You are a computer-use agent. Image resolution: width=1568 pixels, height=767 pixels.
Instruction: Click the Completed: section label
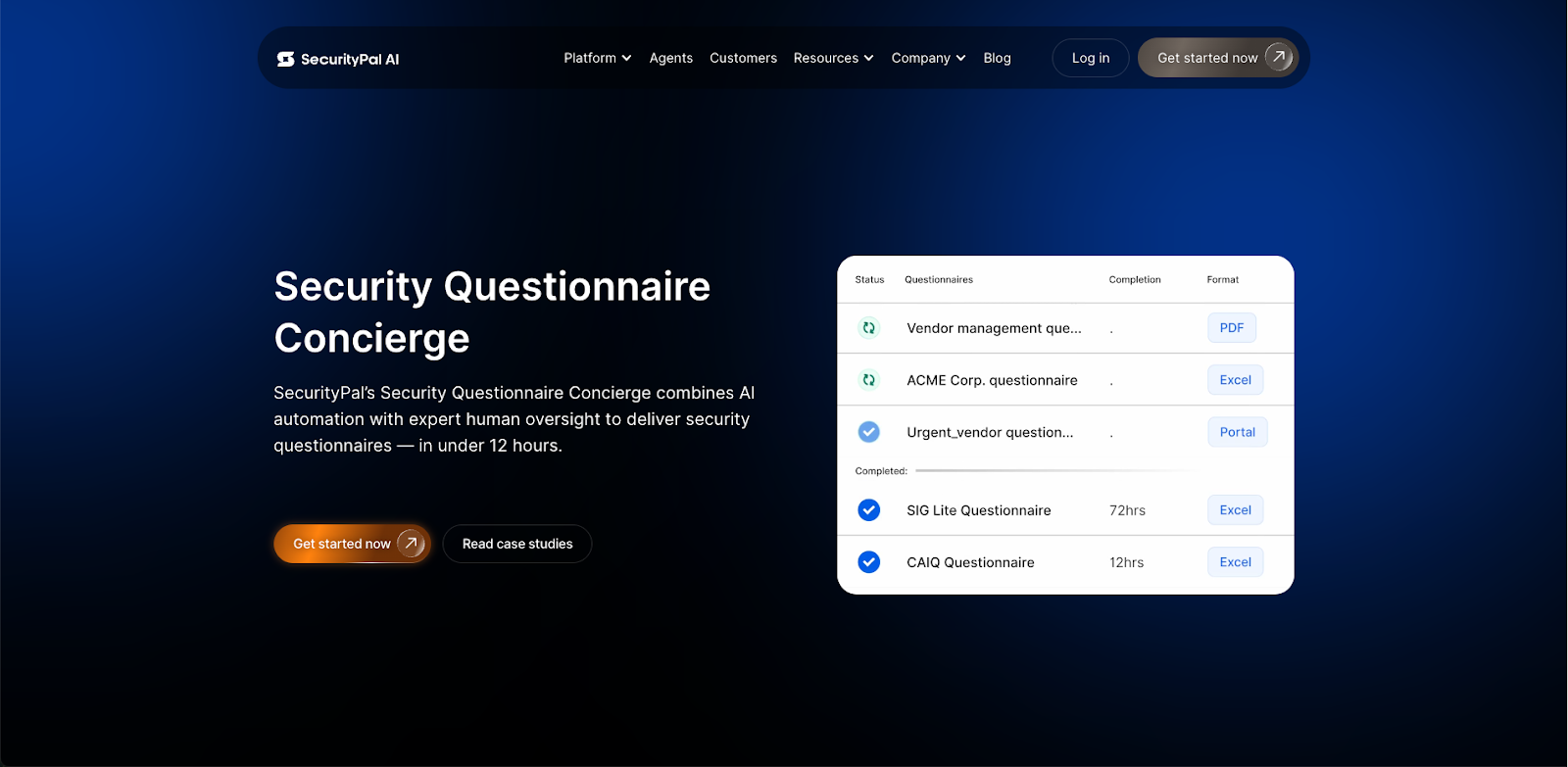pyautogui.click(x=881, y=471)
